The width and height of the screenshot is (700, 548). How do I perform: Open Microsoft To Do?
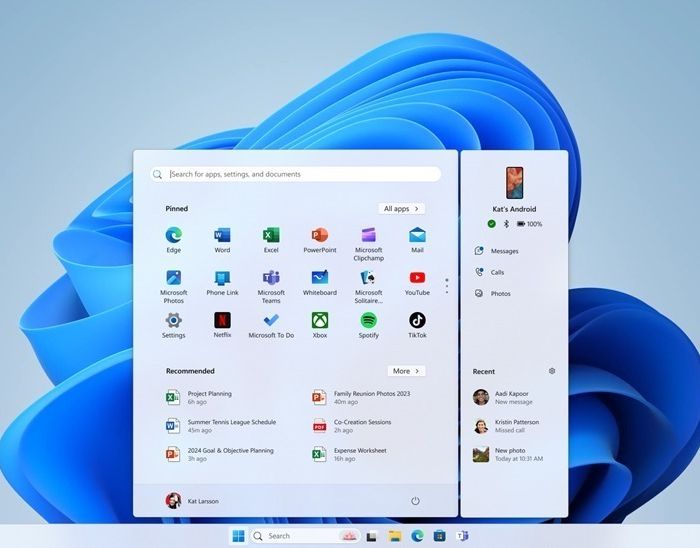pyautogui.click(x=271, y=325)
